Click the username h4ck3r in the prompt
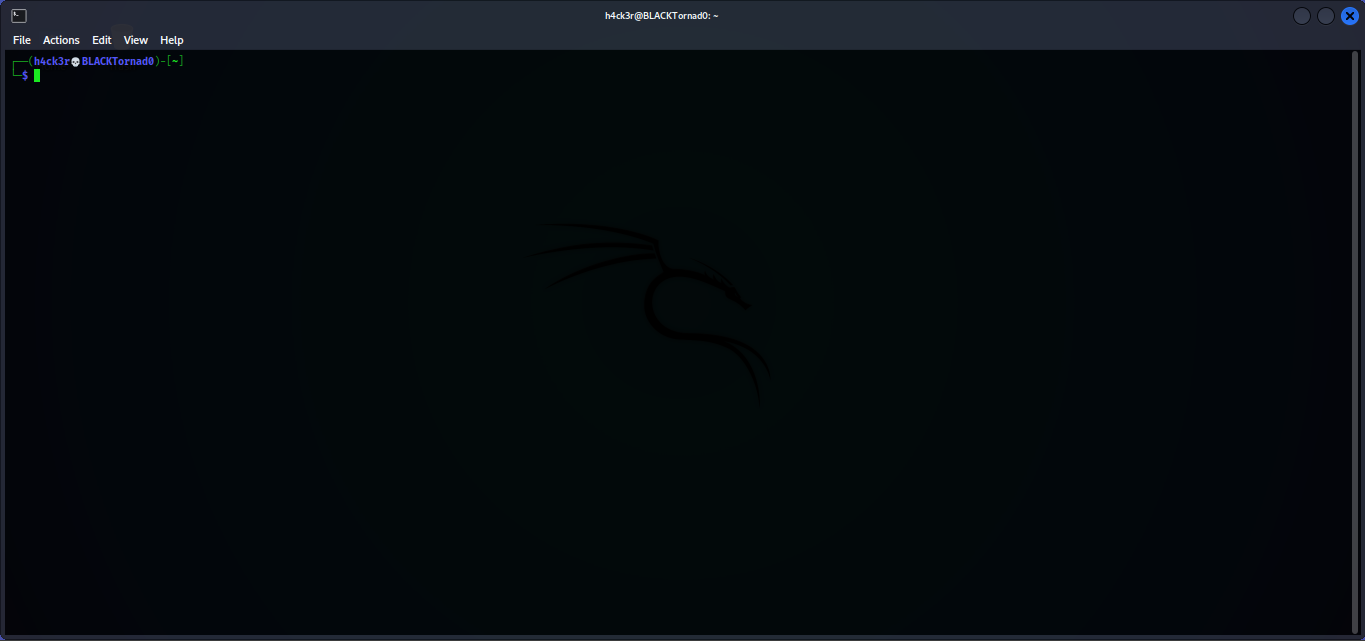This screenshot has width=1365, height=641. 52,61
